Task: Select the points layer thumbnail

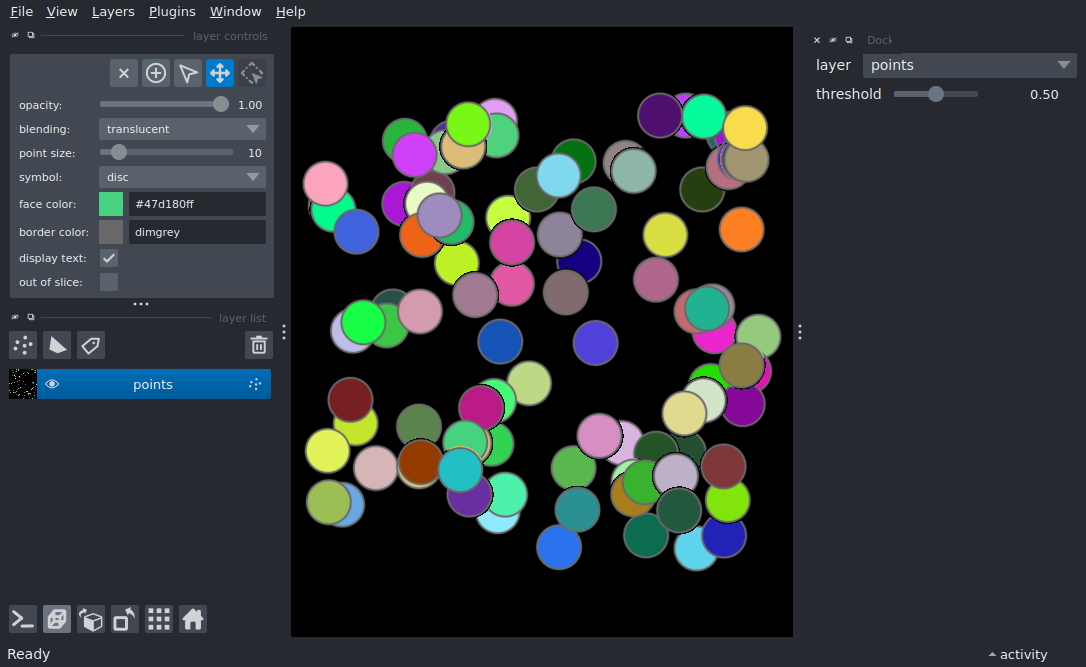Action: pos(23,384)
